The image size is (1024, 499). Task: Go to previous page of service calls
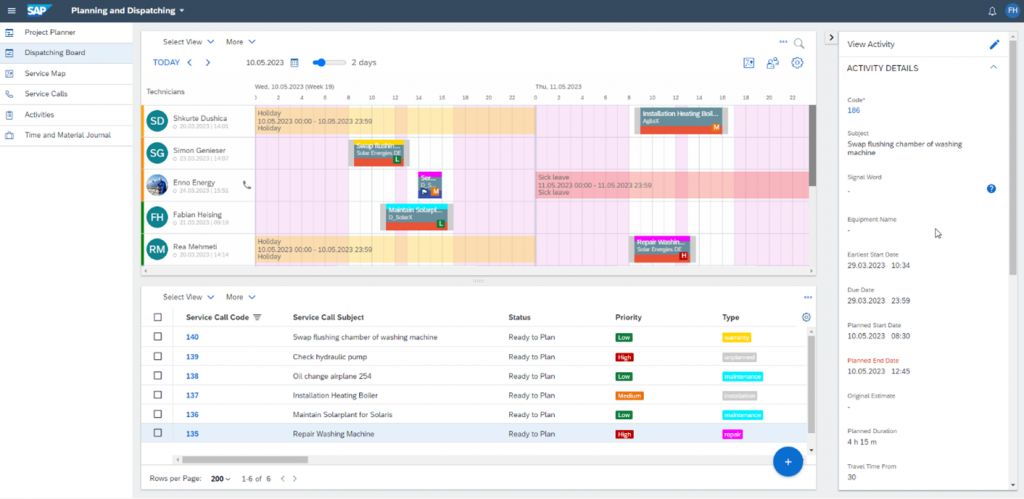click(x=283, y=479)
